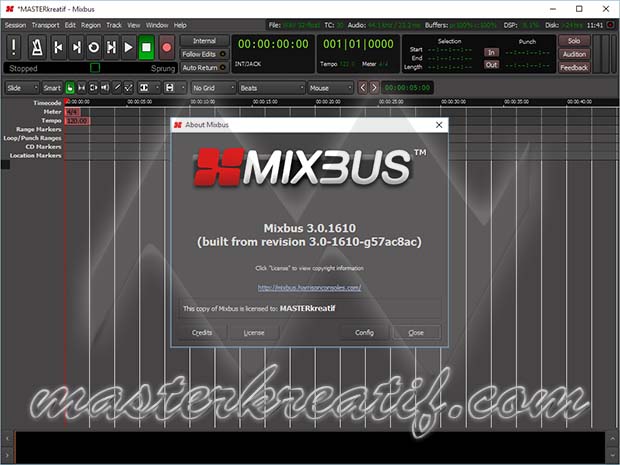Open the Slide edit mode dropdown
This screenshot has width=620, height=465.
tap(22, 88)
